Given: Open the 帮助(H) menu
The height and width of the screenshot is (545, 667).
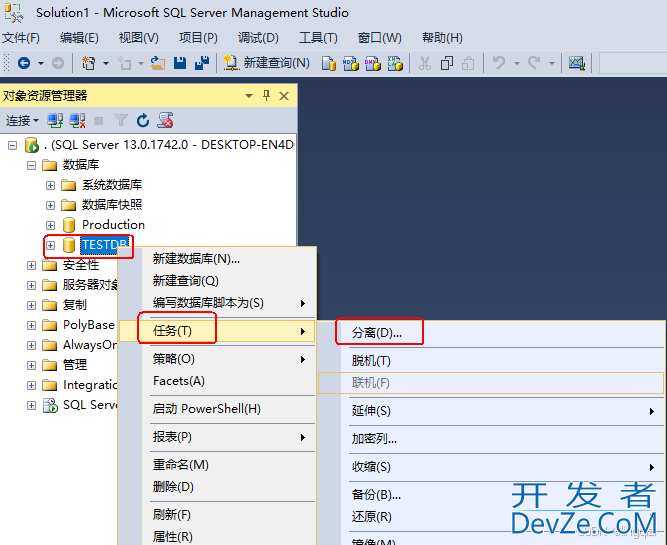Looking at the screenshot, I should (x=442, y=38).
